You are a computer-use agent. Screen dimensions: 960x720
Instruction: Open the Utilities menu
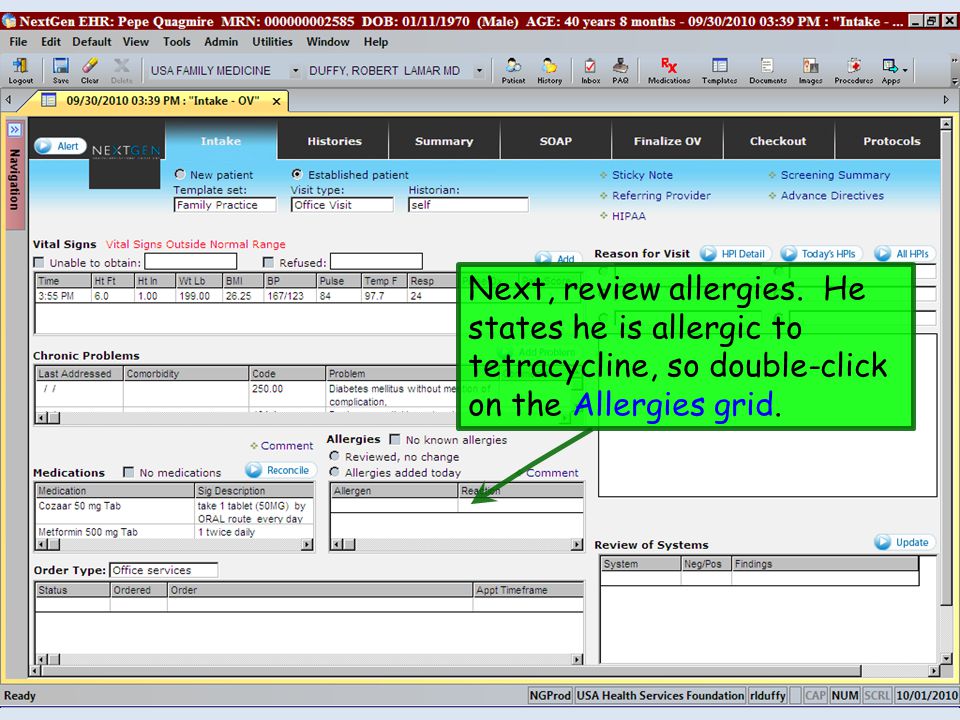[x=272, y=42]
